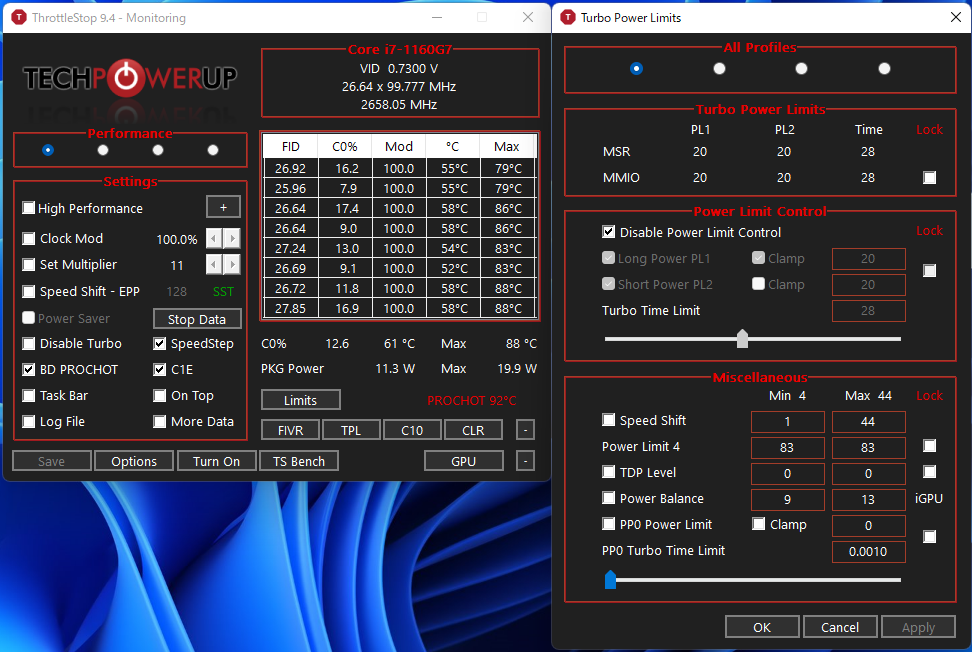This screenshot has width=972, height=652.
Task: Increase Clock Mod with its right arrow
Action: [232, 238]
